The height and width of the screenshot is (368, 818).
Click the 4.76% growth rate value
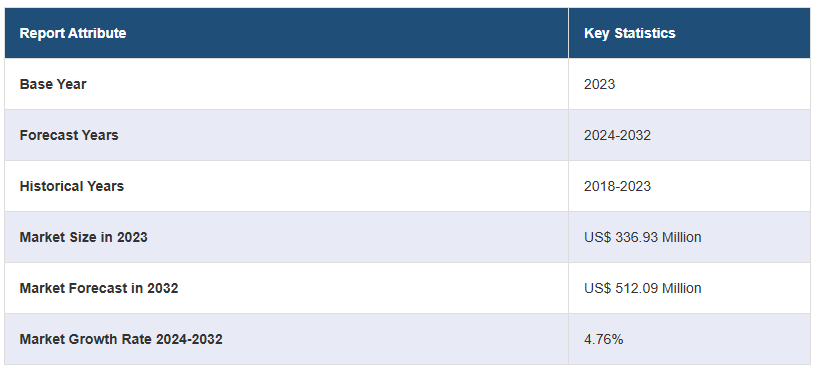coord(603,339)
